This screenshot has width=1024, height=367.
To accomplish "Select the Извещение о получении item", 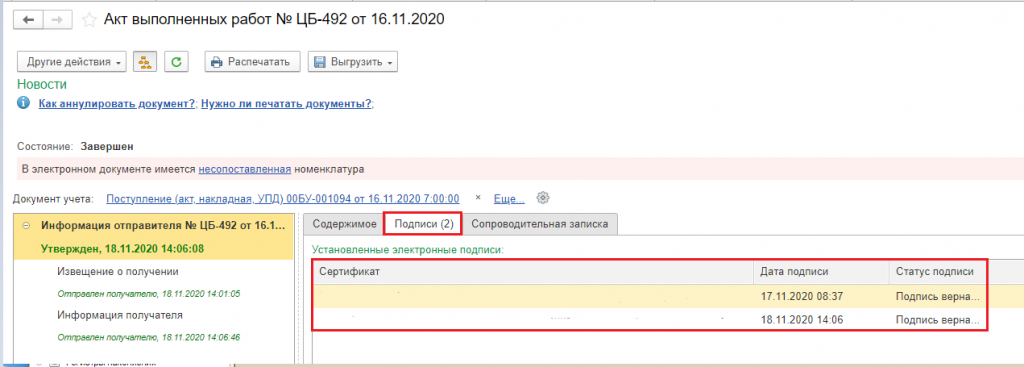I will [x=118, y=271].
